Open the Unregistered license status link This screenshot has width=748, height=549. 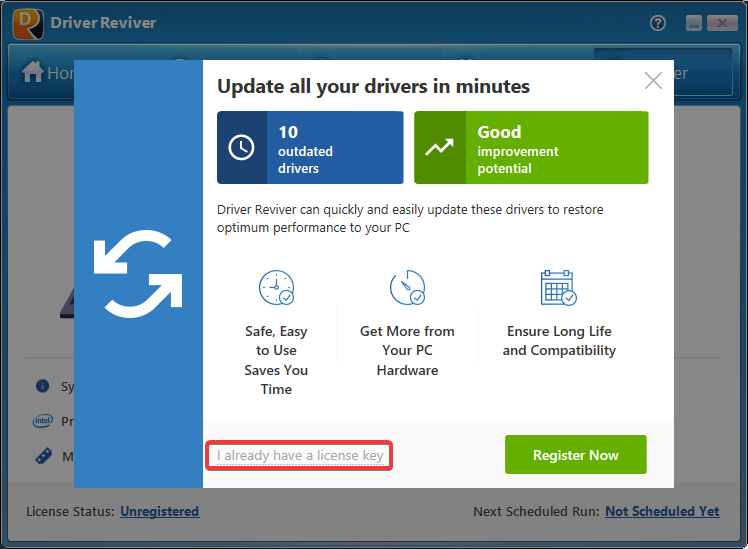click(159, 511)
